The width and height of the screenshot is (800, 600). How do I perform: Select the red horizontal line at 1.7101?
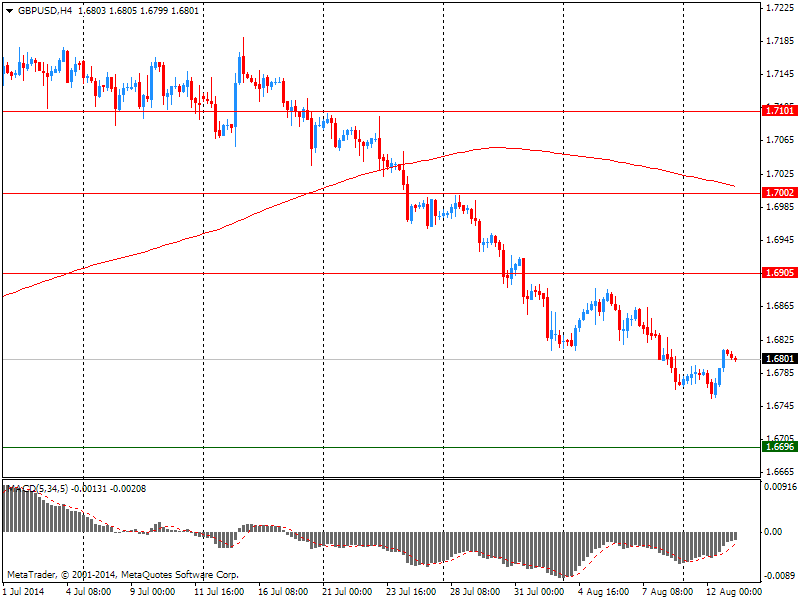(381, 111)
